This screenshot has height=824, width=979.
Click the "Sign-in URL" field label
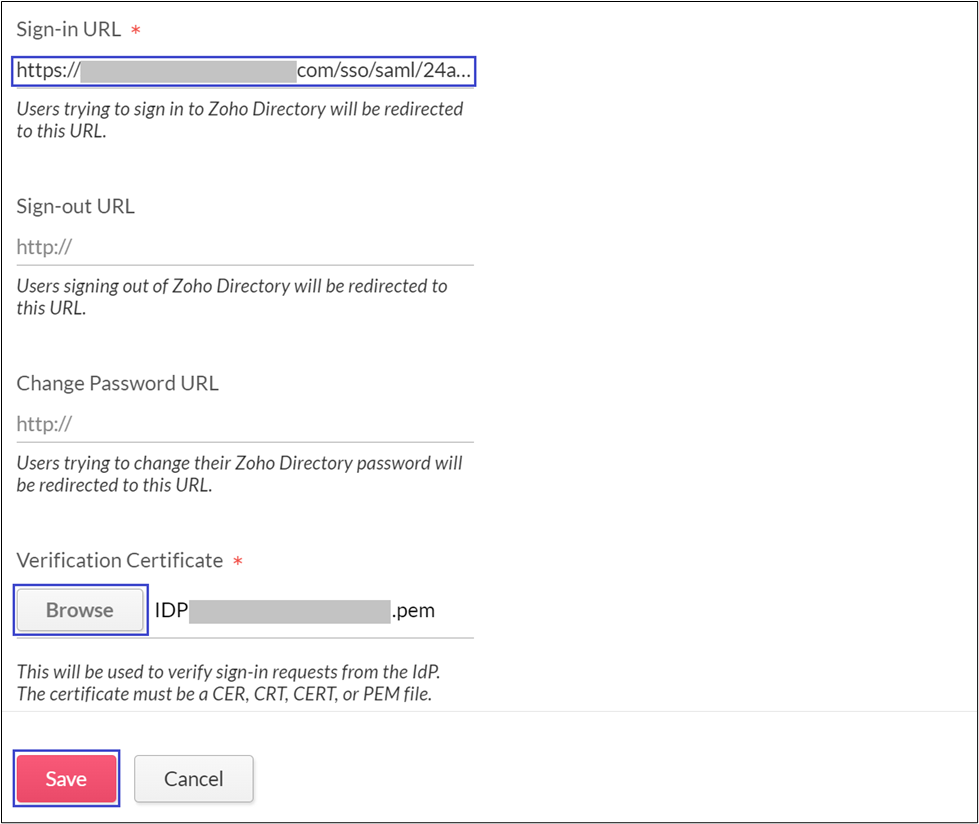pyautogui.click(x=68, y=29)
